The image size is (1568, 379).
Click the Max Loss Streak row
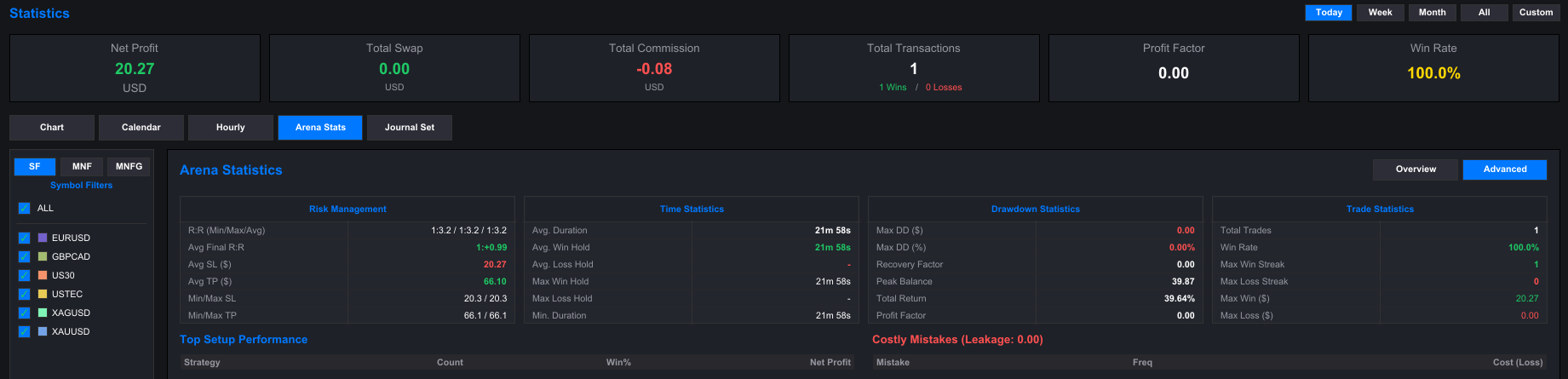click(1380, 282)
